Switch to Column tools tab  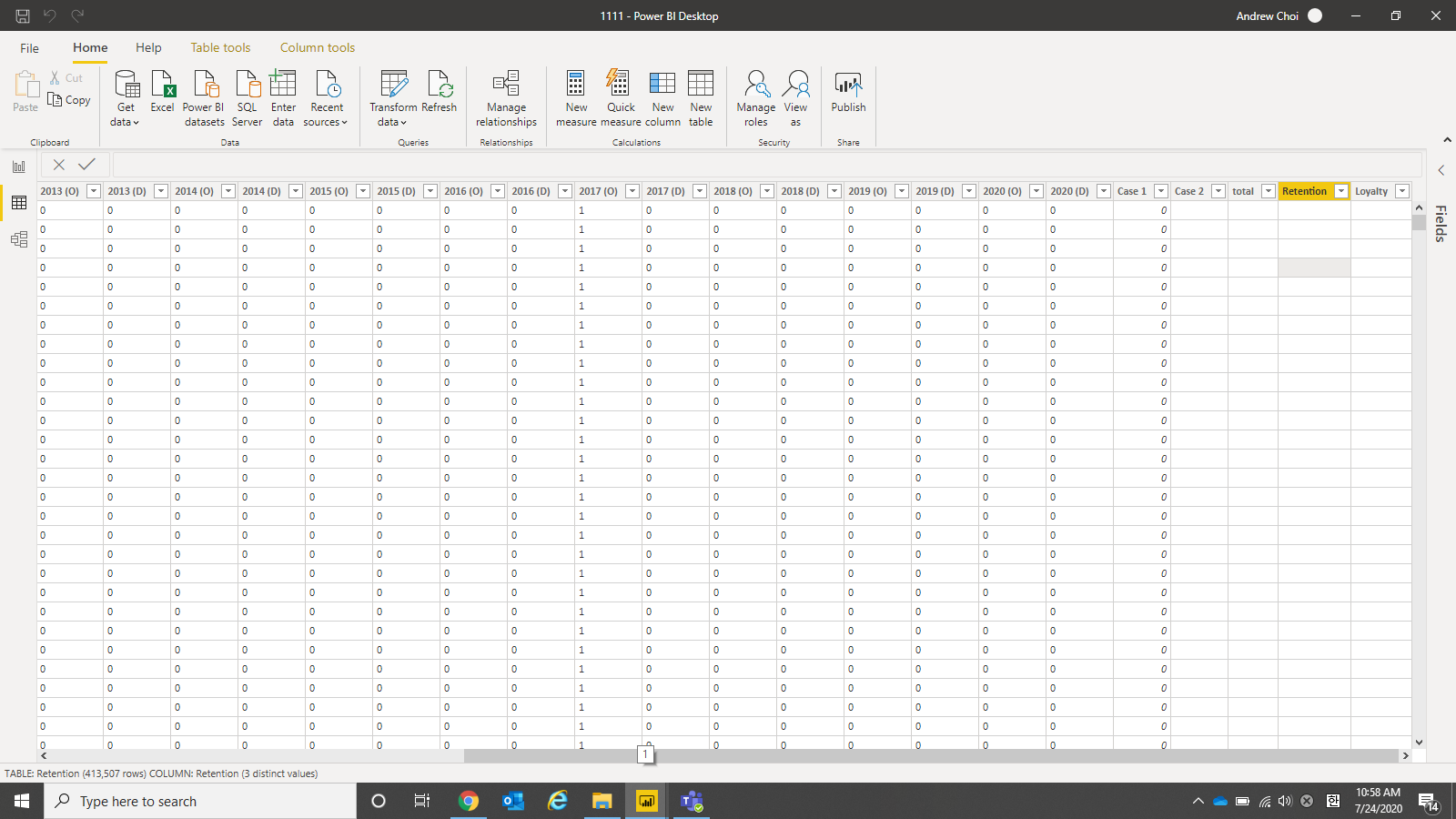318,48
